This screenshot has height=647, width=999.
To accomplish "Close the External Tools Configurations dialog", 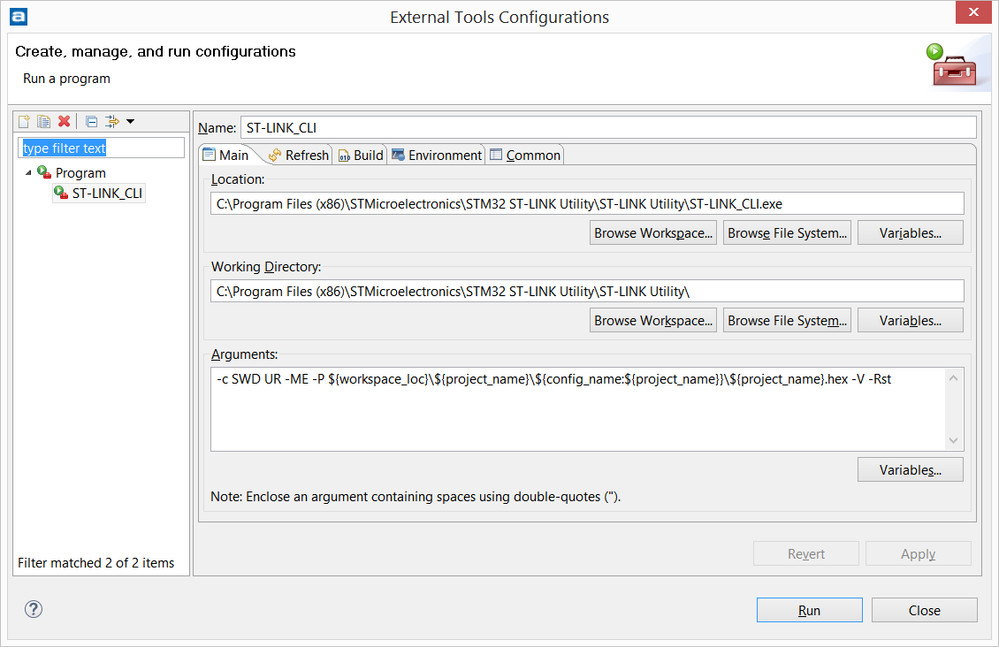I will click(924, 610).
